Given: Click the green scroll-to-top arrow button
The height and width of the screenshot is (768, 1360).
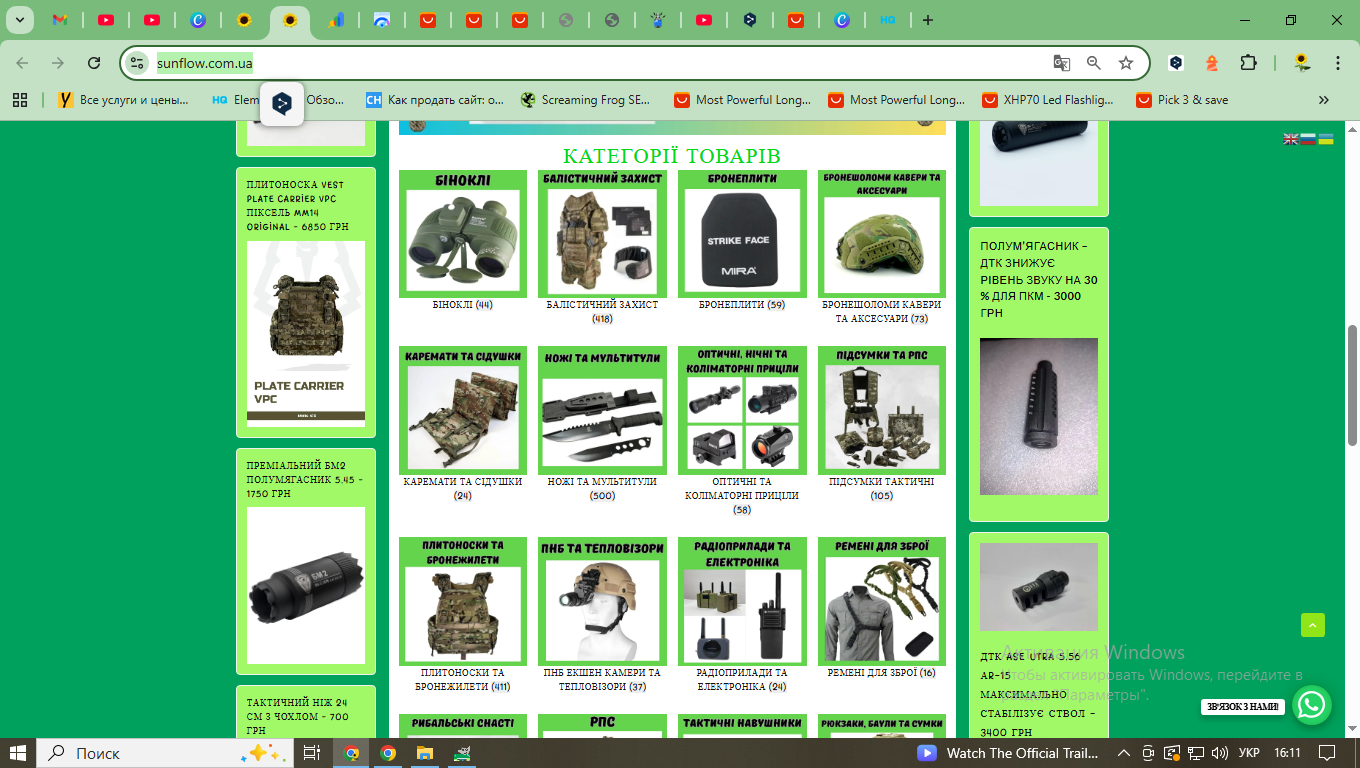Looking at the screenshot, I should tap(1313, 625).
